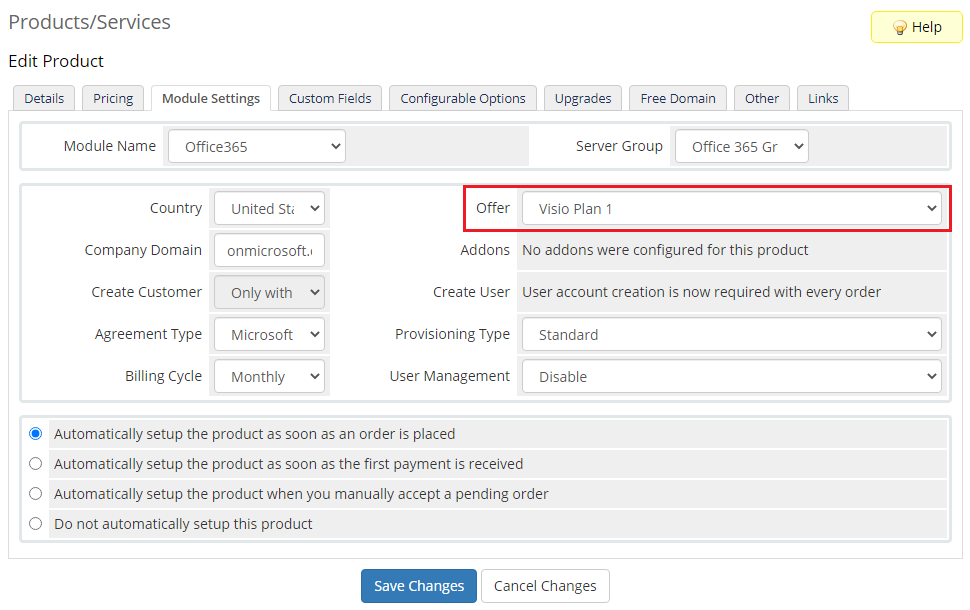
Task: Click the Products/Services page heading
Action: coord(90,22)
